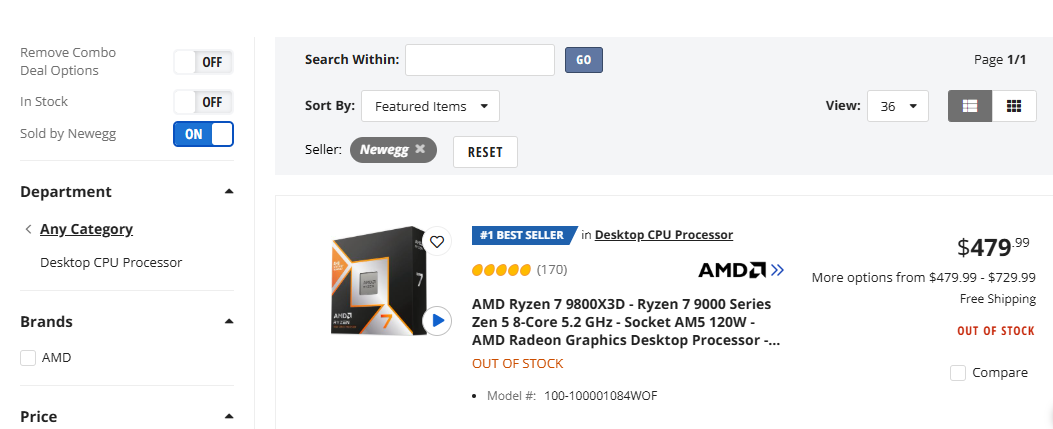
Task: Click the Search Within text field
Action: tap(479, 60)
